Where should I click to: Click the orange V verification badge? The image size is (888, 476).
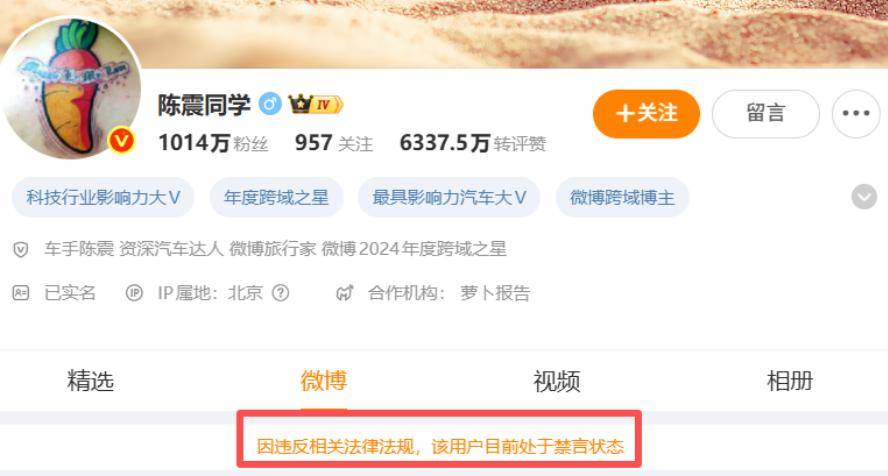click(122, 140)
